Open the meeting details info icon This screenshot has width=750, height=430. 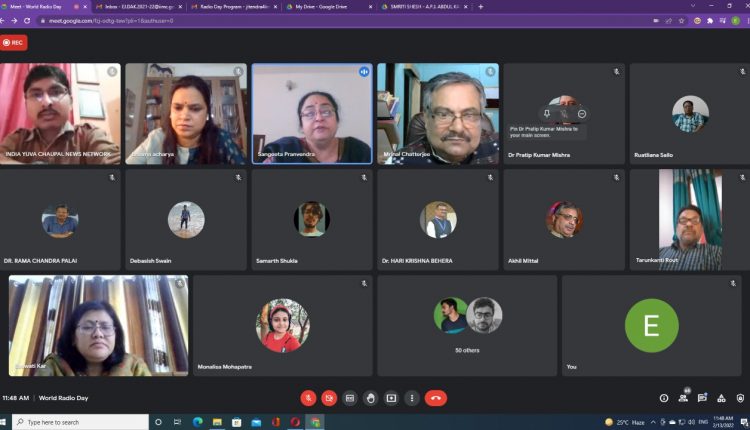tap(664, 398)
